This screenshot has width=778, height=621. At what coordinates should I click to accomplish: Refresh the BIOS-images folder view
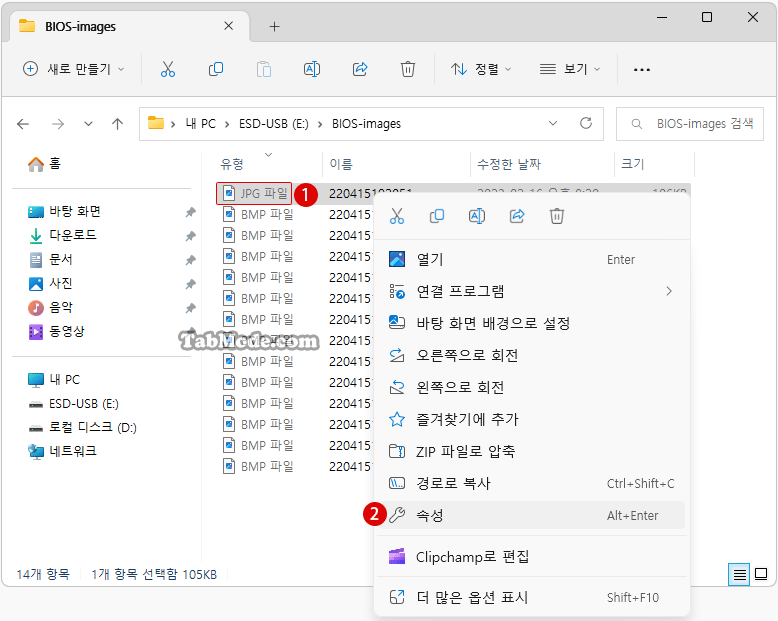point(586,123)
